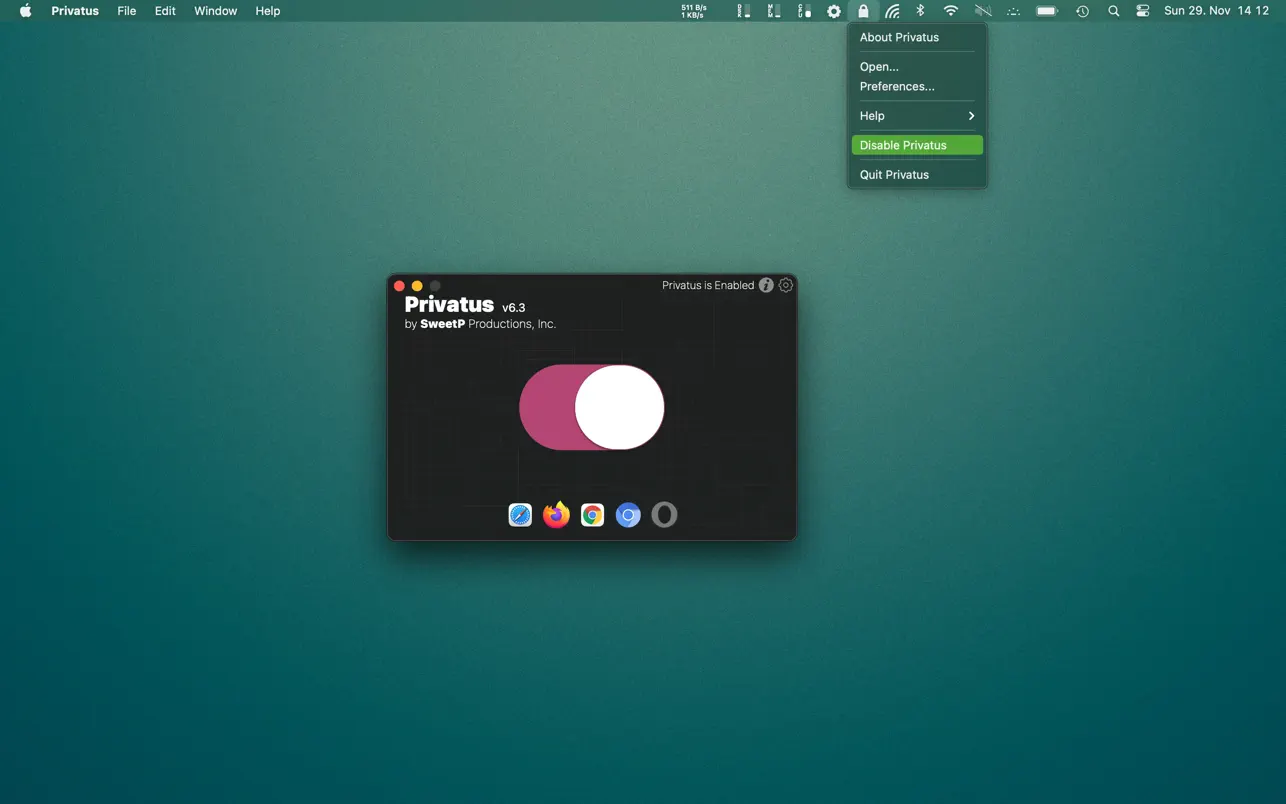
Task: Click the Opera browser icon
Action: point(664,515)
